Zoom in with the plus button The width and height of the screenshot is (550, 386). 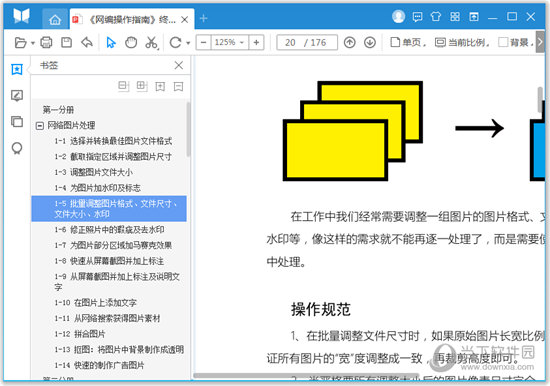pyautogui.click(x=256, y=42)
